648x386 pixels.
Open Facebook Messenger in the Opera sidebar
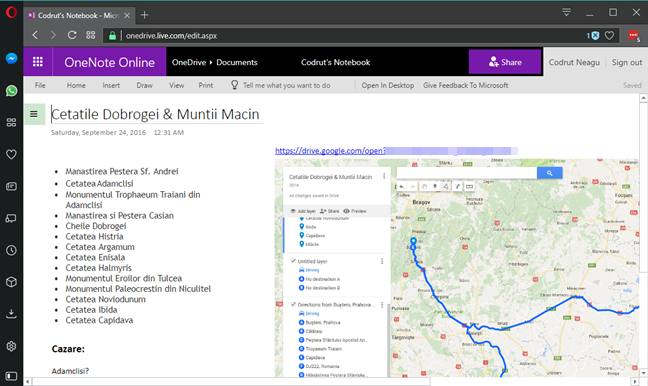tap(12, 59)
